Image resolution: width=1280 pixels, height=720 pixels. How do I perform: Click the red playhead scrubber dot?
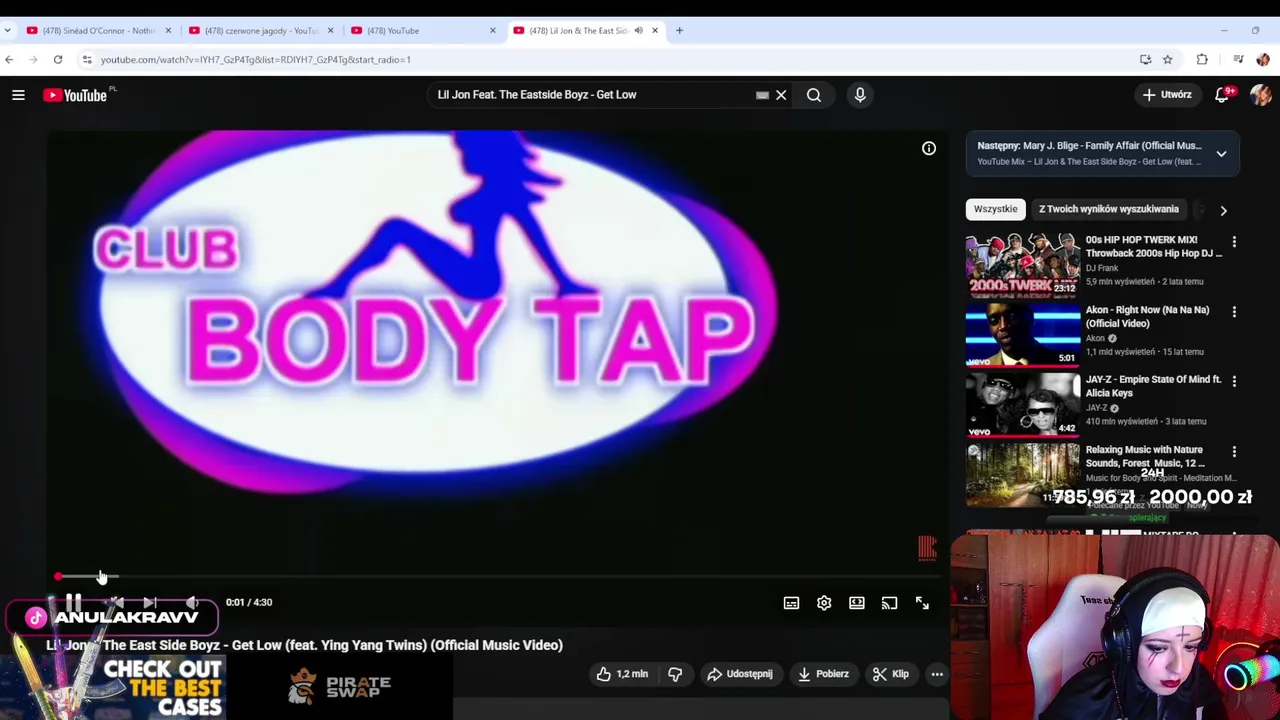pyautogui.click(x=58, y=577)
